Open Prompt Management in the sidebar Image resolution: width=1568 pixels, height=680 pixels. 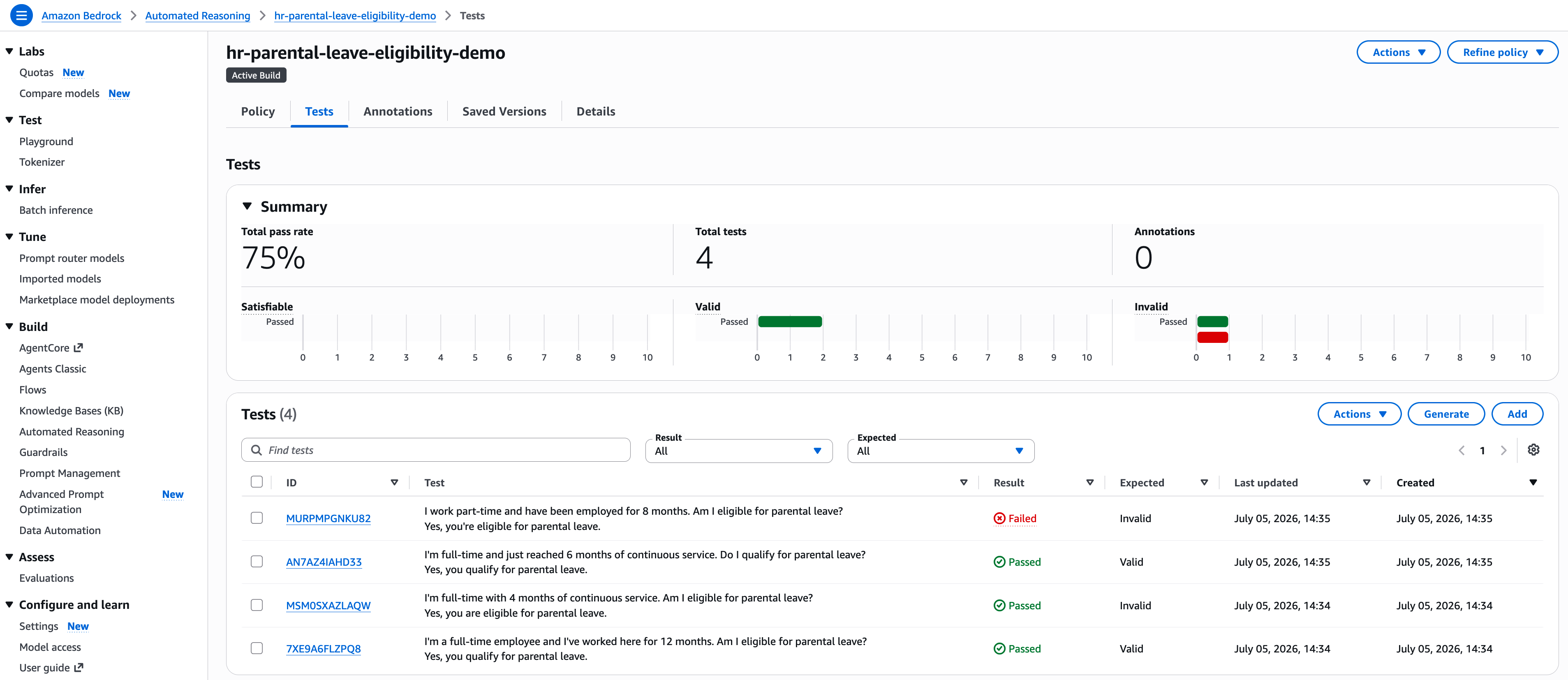(69, 473)
